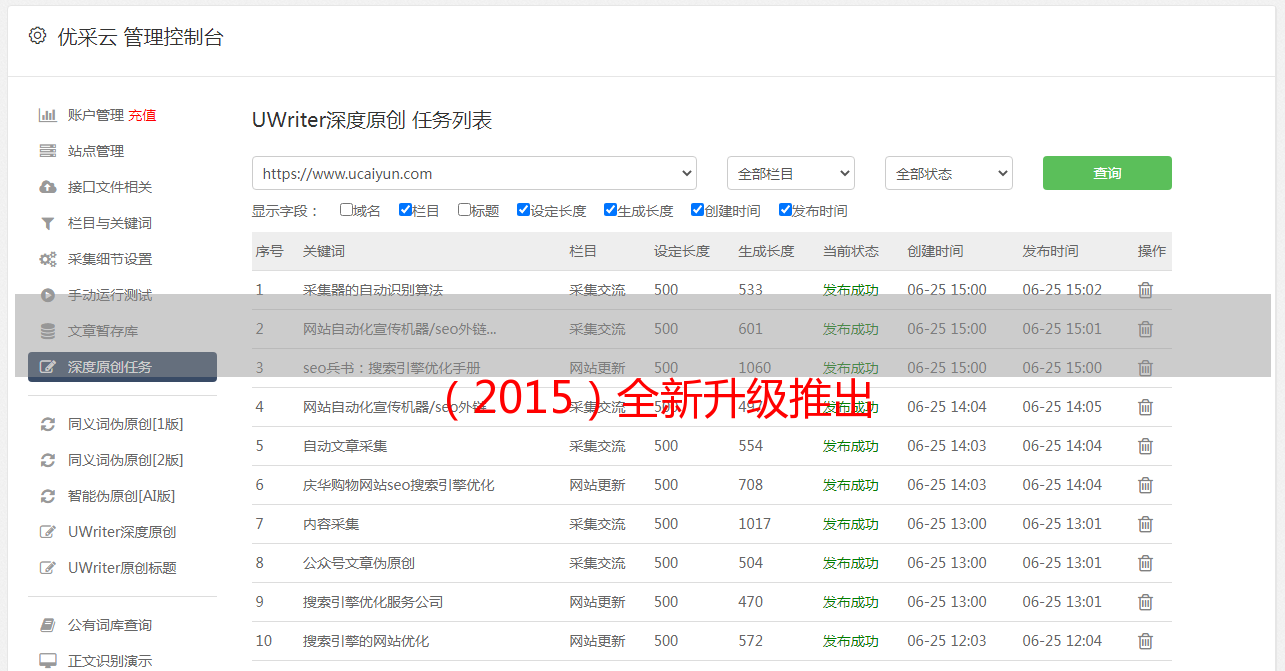Click the refresh icon for 同义词伪原创[2版]
This screenshot has height=671, width=1285.
47,460
